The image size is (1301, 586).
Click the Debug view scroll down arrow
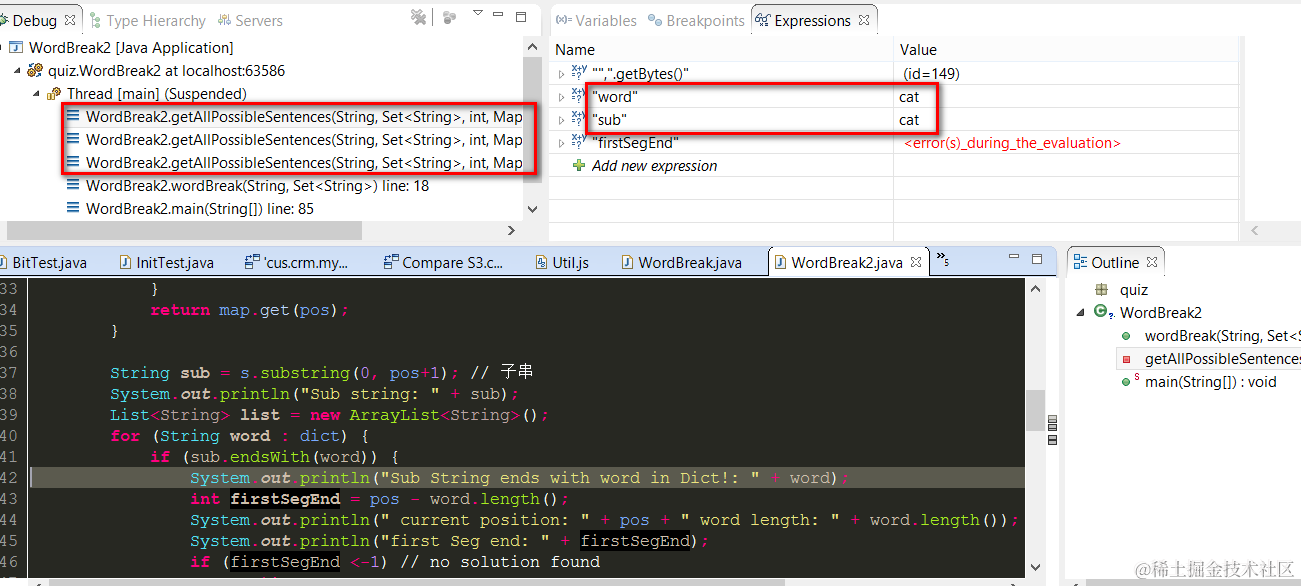pyautogui.click(x=532, y=209)
